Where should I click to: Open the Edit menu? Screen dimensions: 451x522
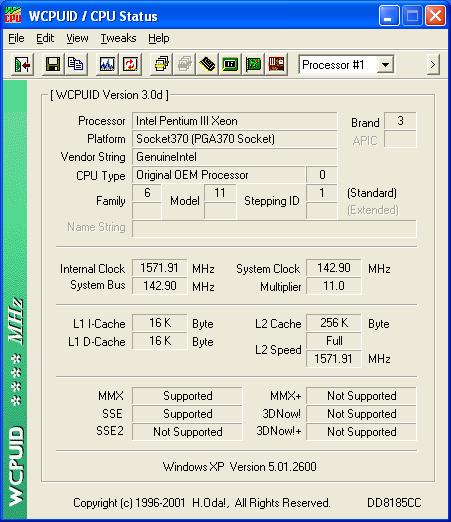coord(45,38)
